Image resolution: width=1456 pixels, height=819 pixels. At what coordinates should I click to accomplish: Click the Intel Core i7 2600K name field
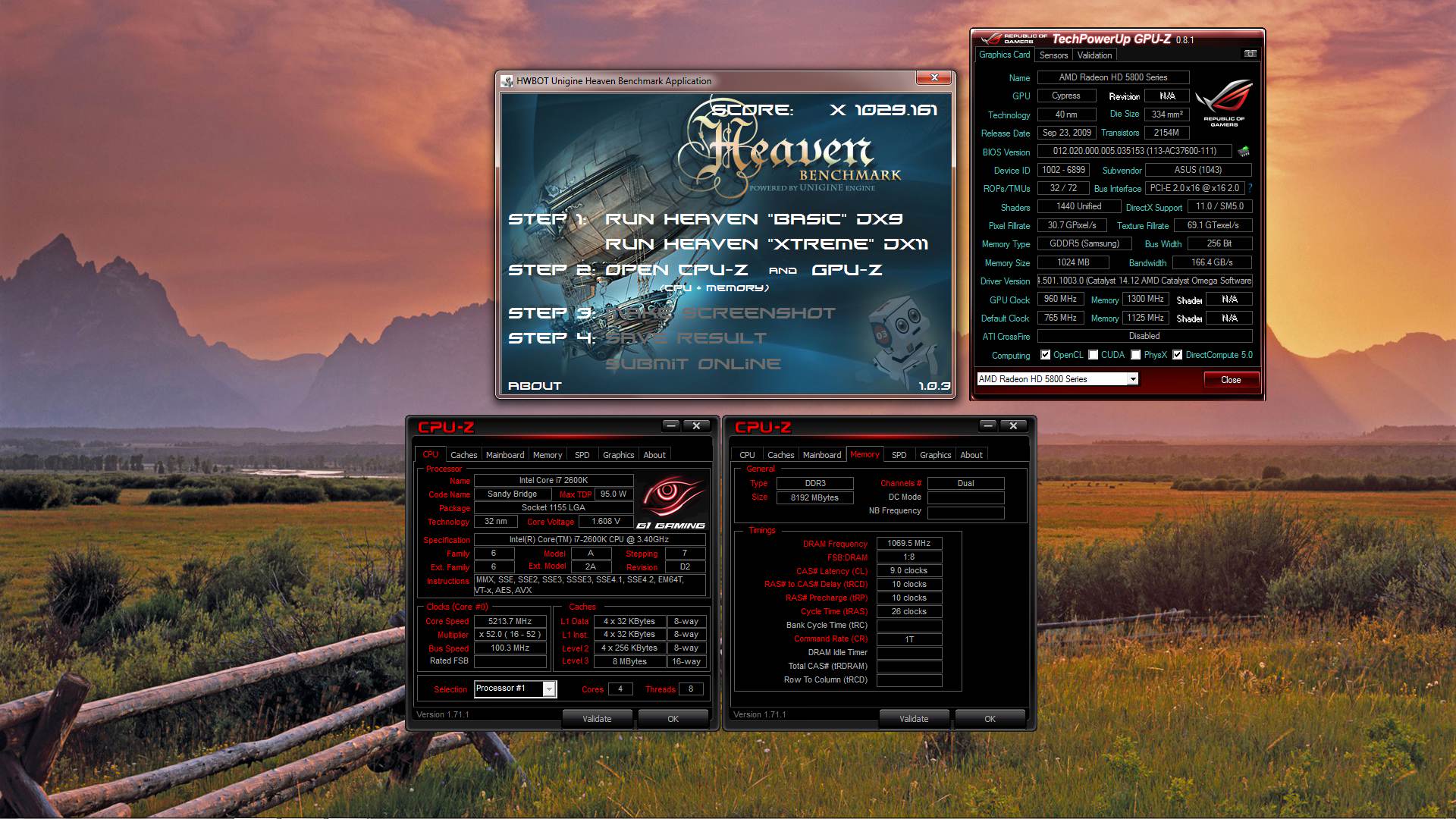pyautogui.click(x=554, y=480)
